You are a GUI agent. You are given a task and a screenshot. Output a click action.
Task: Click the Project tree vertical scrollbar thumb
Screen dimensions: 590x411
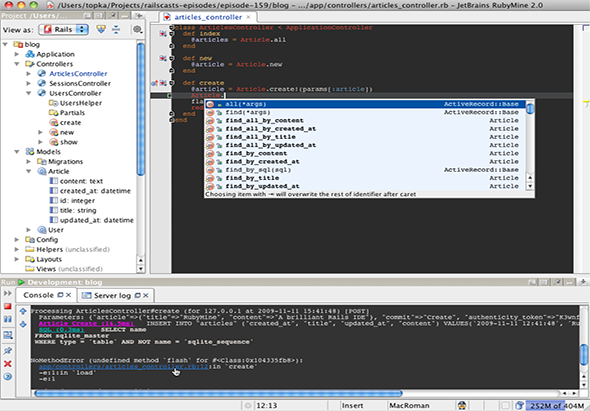(141, 109)
